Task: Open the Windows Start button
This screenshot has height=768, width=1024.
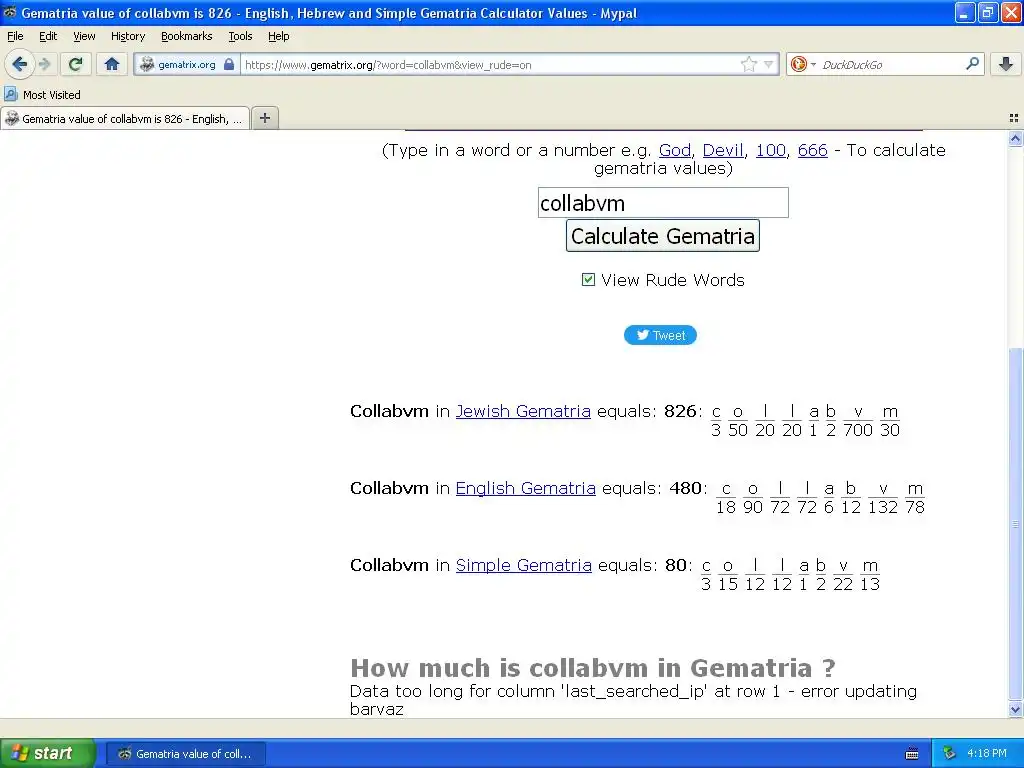Action: (x=47, y=753)
